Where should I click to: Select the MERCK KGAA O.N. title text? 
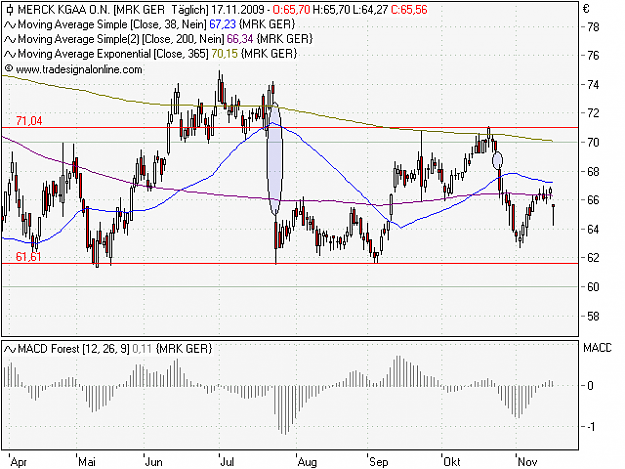tap(64, 10)
